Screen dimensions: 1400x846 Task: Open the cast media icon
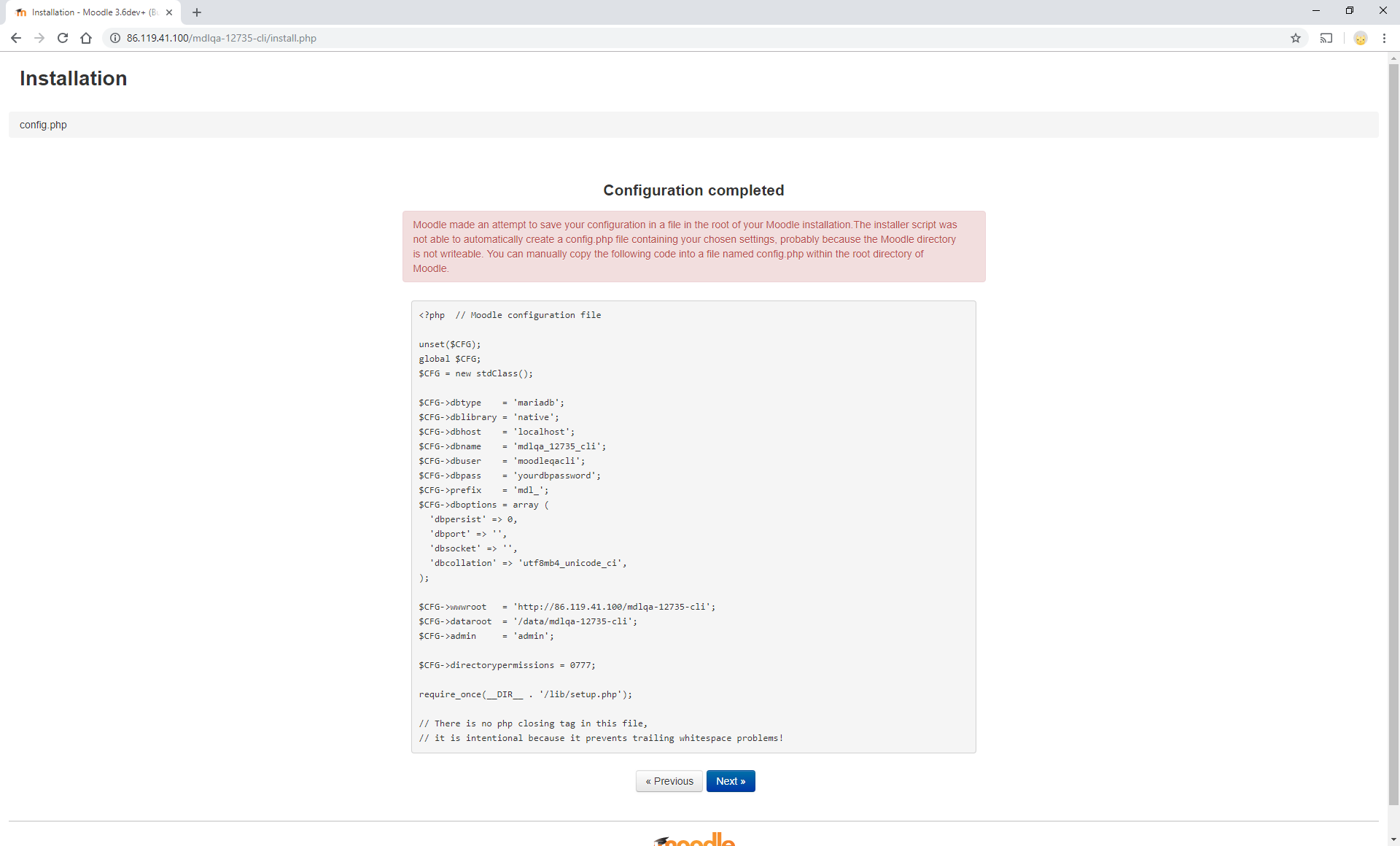point(1326,38)
